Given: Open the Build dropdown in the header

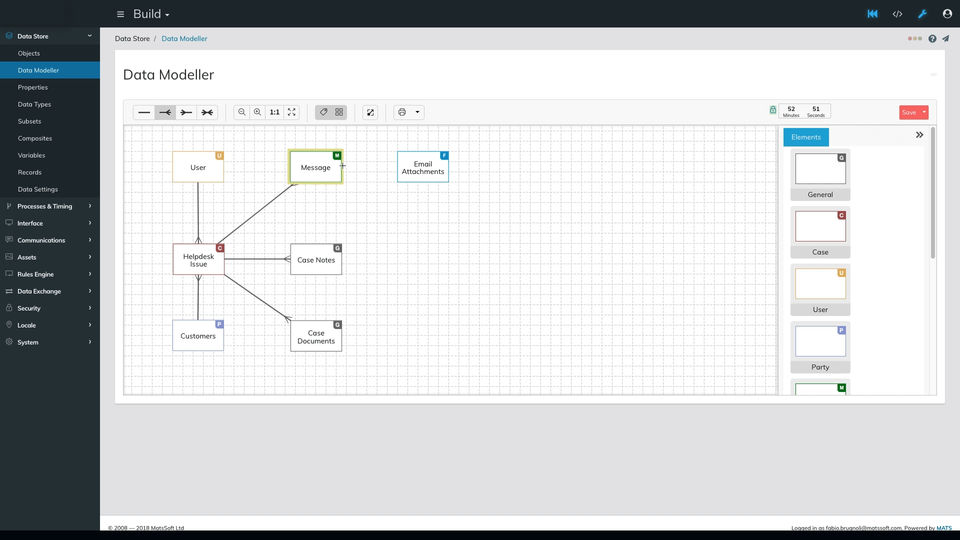Looking at the screenshot, I should [151, 14].
